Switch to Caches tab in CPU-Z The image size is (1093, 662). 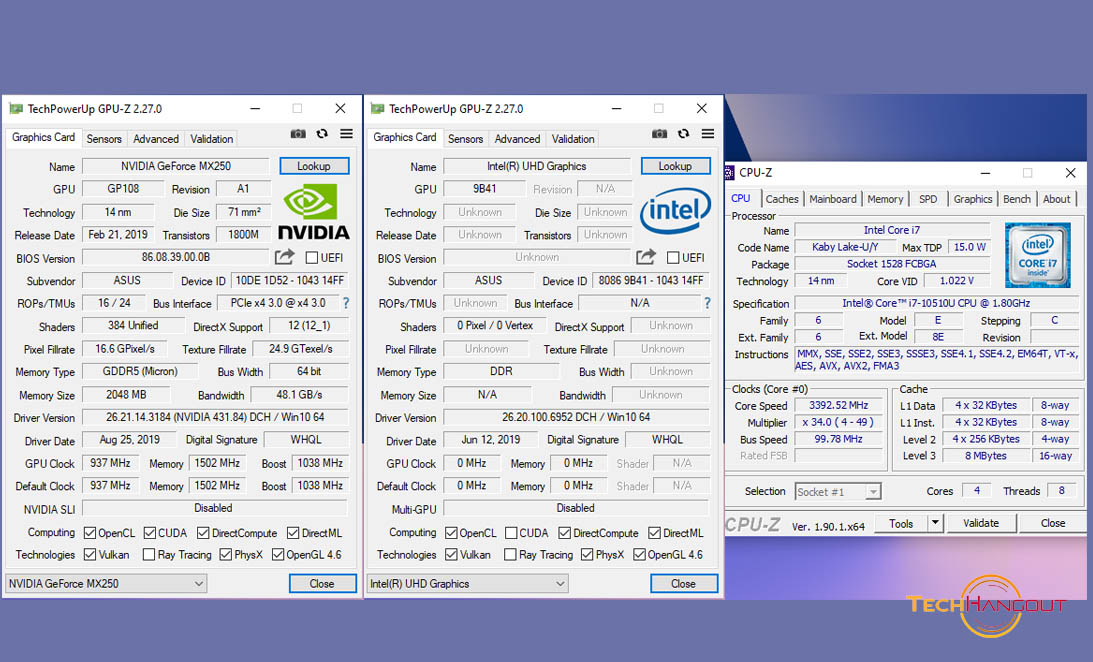[x=782, y=199]
